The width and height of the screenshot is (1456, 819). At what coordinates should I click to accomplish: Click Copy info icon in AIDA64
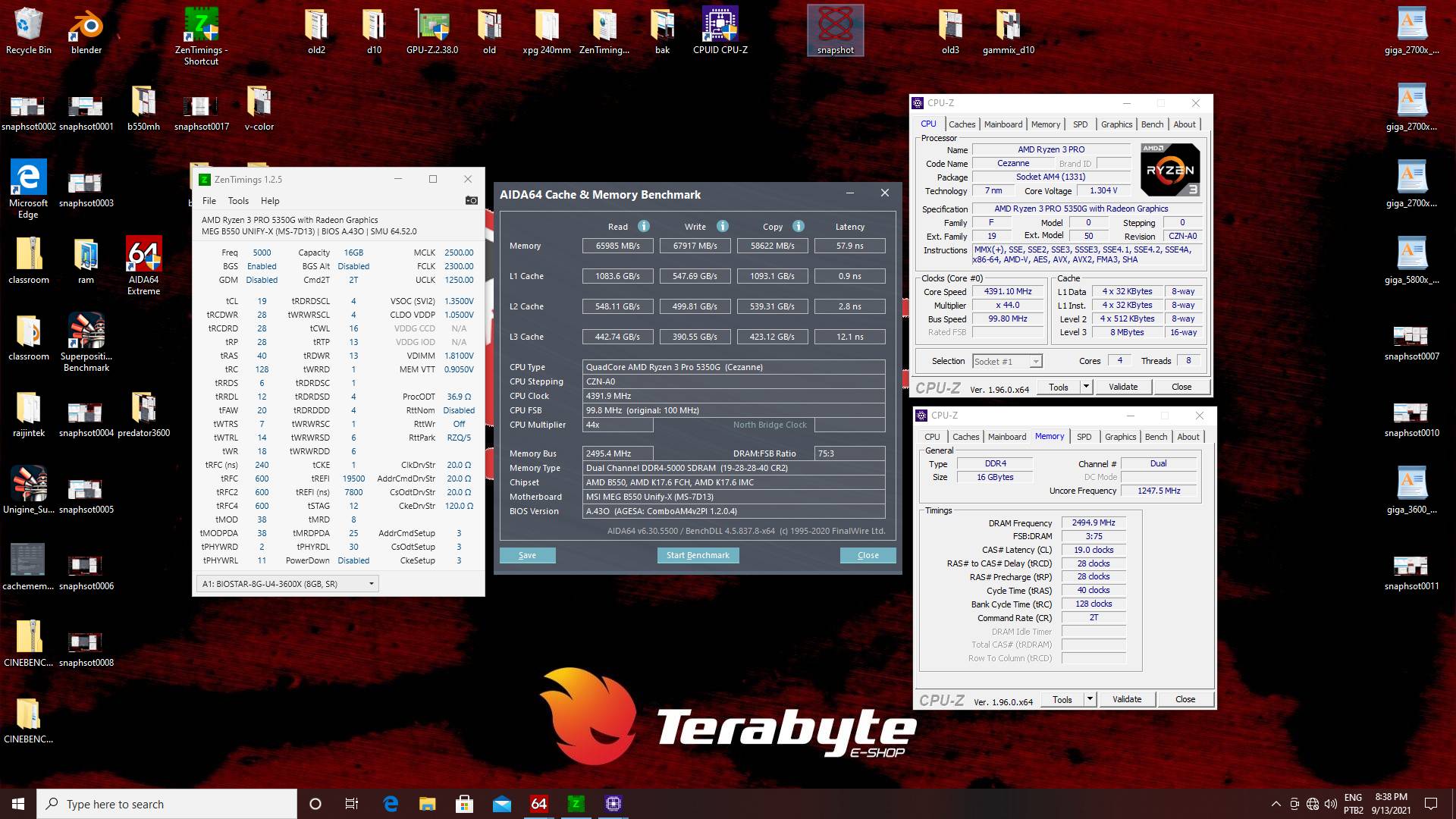pos(798,226)
